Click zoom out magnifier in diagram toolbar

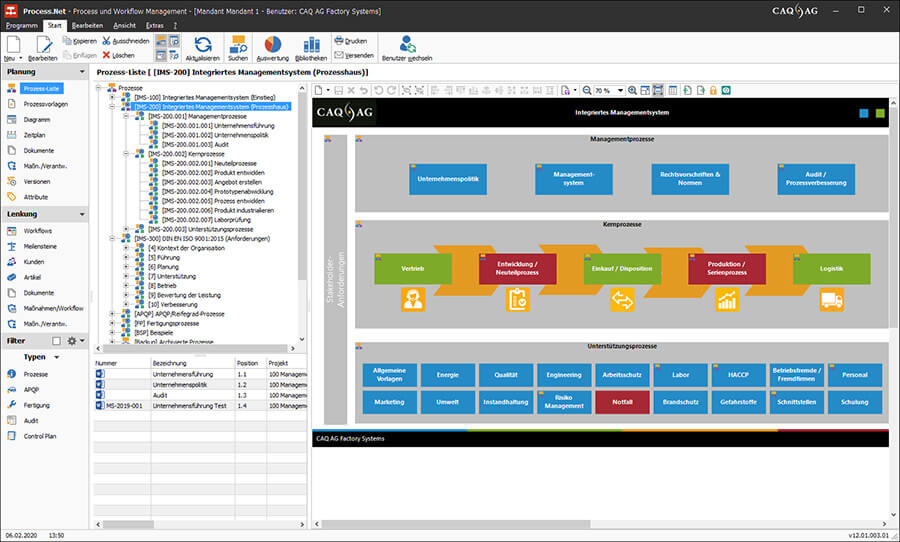tap(587, 90)
